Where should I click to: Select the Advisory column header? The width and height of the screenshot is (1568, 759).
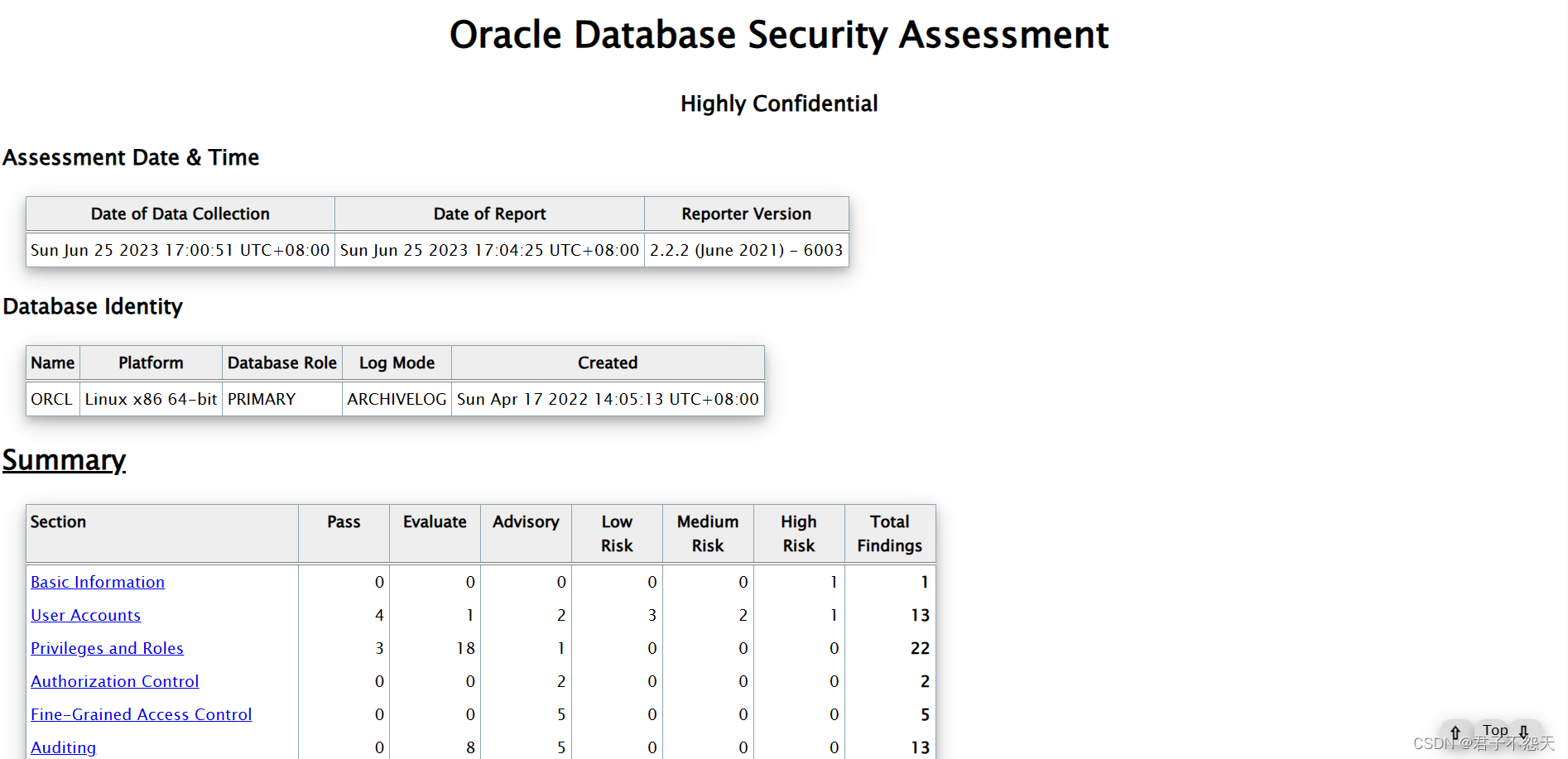coord(527,534)
